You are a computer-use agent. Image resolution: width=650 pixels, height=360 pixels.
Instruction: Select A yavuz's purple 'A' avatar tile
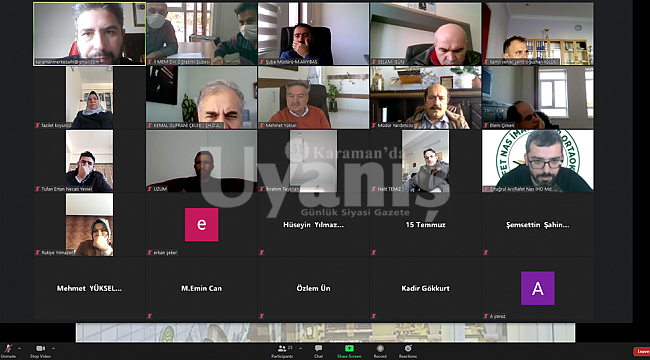[x=538, y=288]
